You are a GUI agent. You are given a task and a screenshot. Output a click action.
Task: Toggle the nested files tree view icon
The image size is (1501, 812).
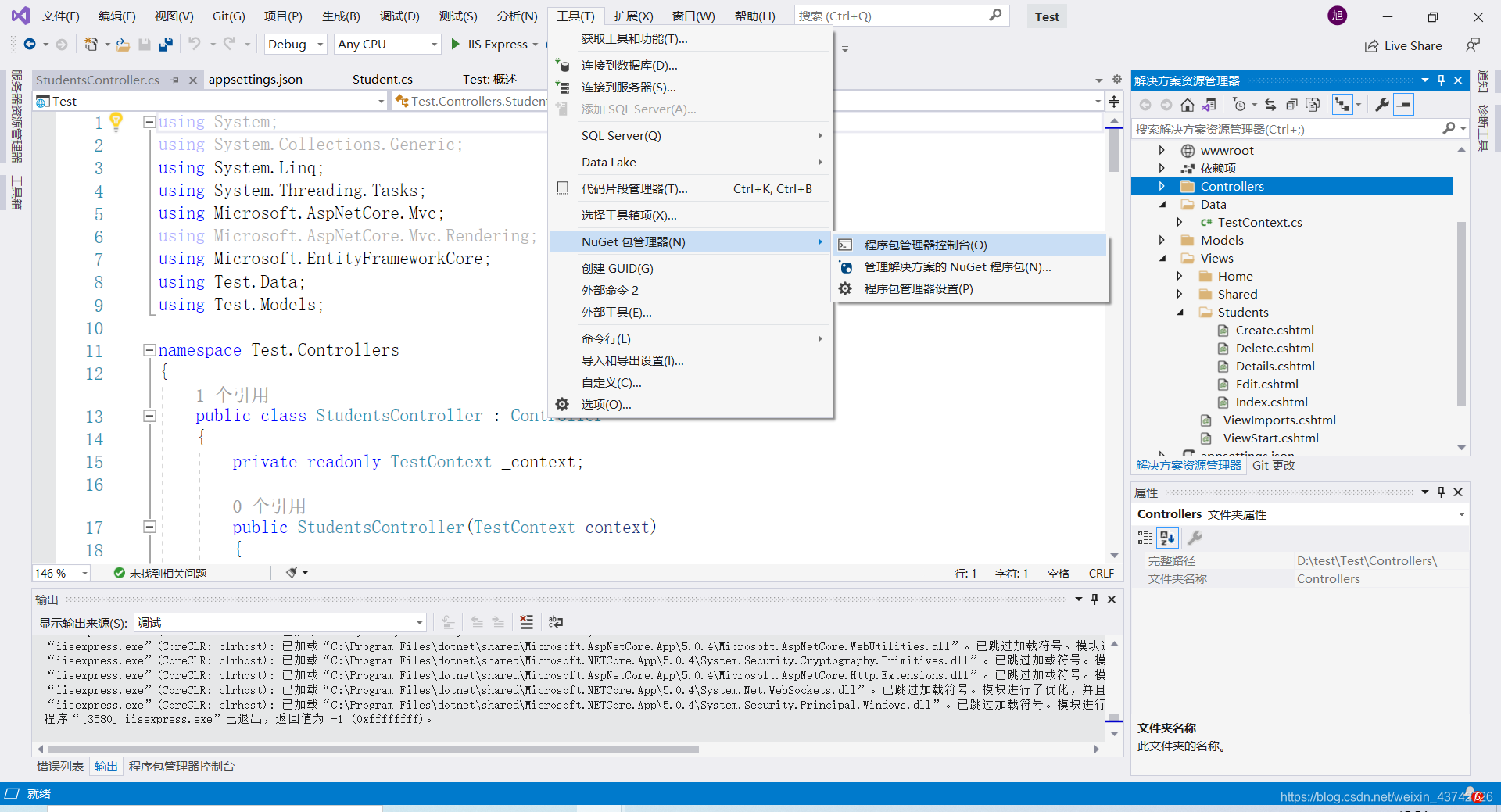tap(1342, 105)
